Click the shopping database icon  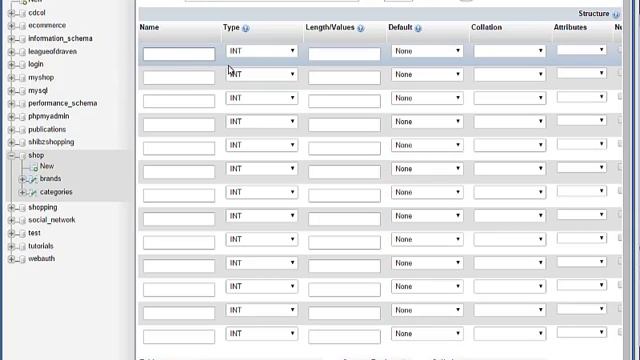[23, 208]
